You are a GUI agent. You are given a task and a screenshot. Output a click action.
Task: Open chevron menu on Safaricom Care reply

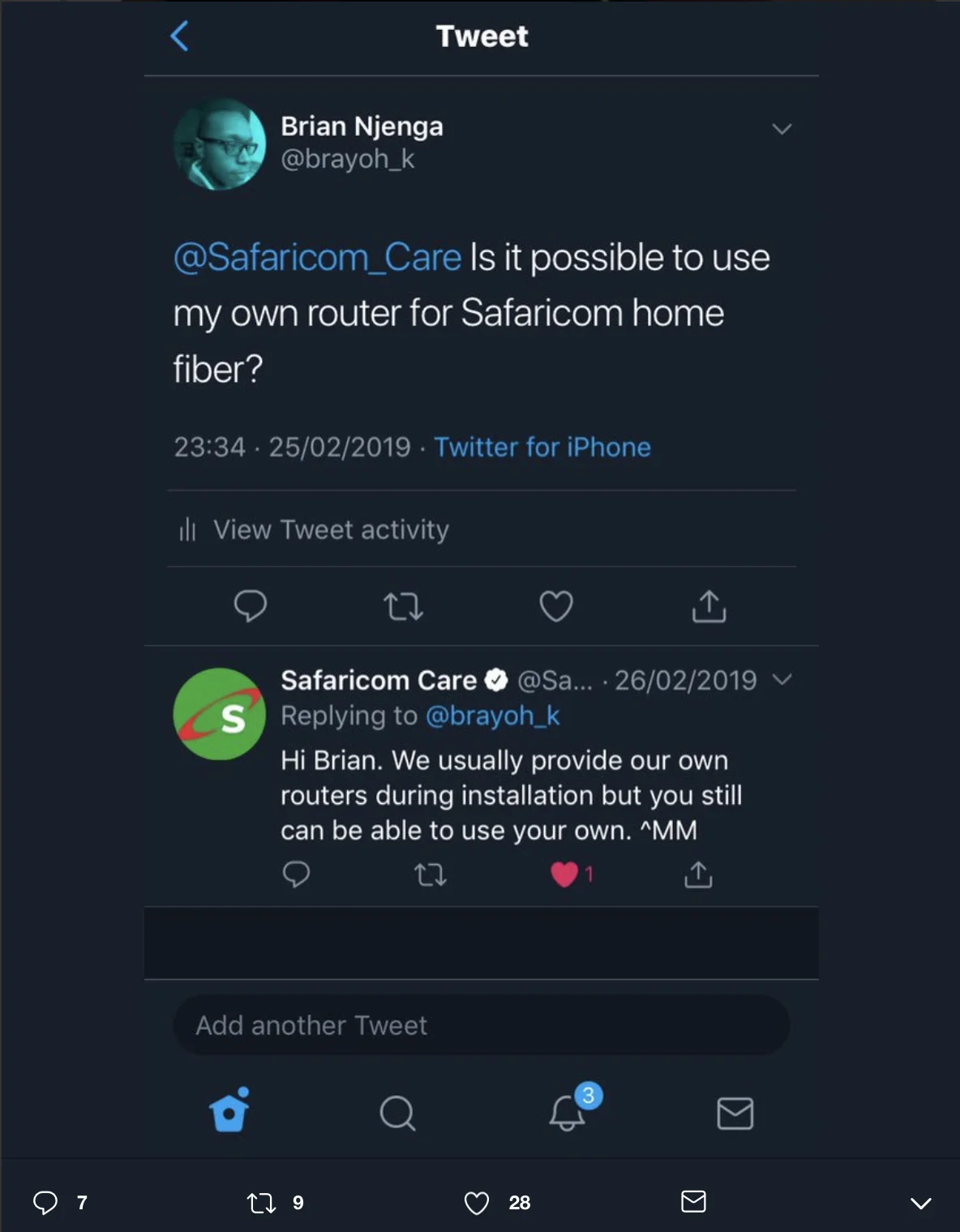point(782,679)
